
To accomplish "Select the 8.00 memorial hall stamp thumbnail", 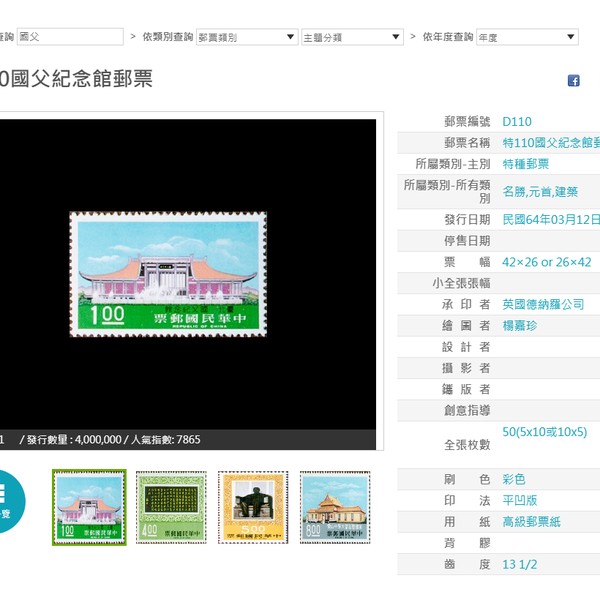I will tap(335, 507).
